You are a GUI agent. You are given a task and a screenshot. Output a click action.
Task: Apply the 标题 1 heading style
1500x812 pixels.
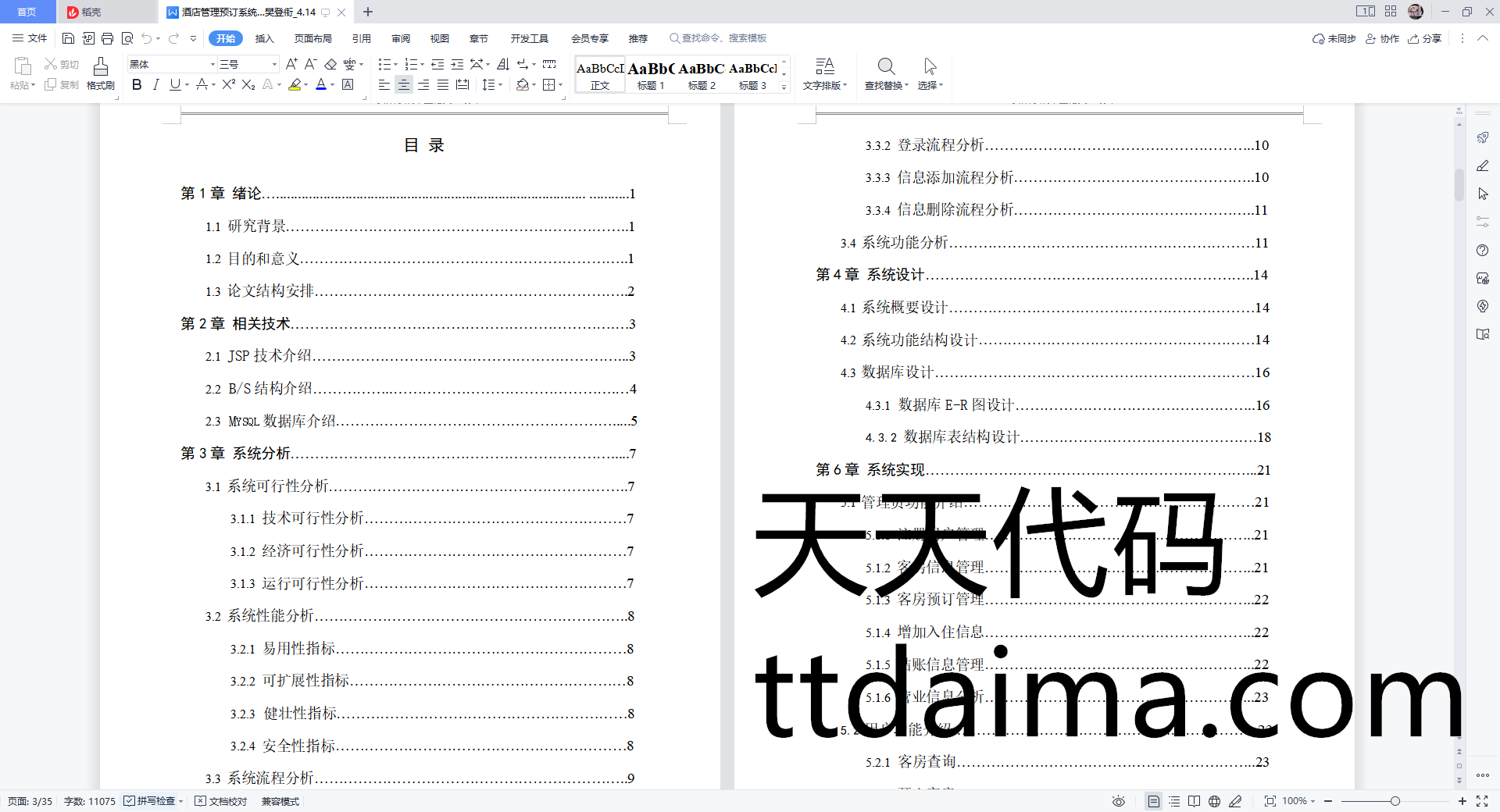(651, 75)
